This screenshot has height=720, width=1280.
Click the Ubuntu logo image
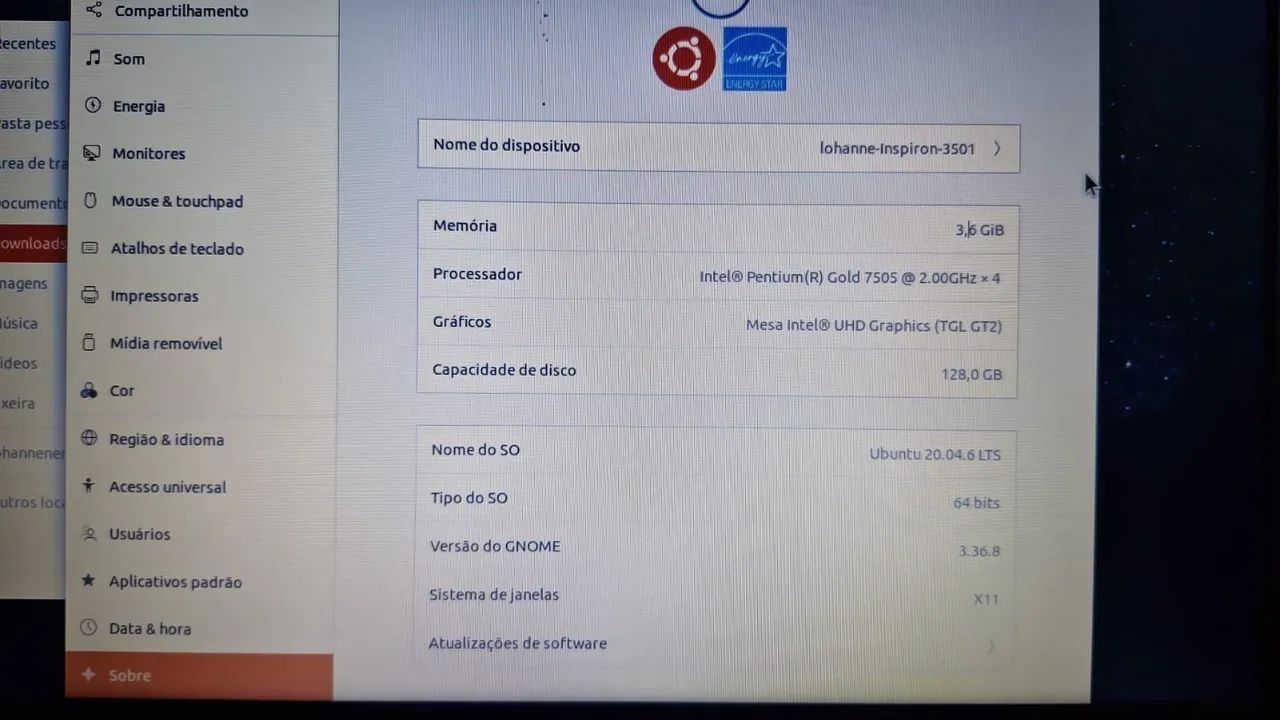[x=684, y=59]
